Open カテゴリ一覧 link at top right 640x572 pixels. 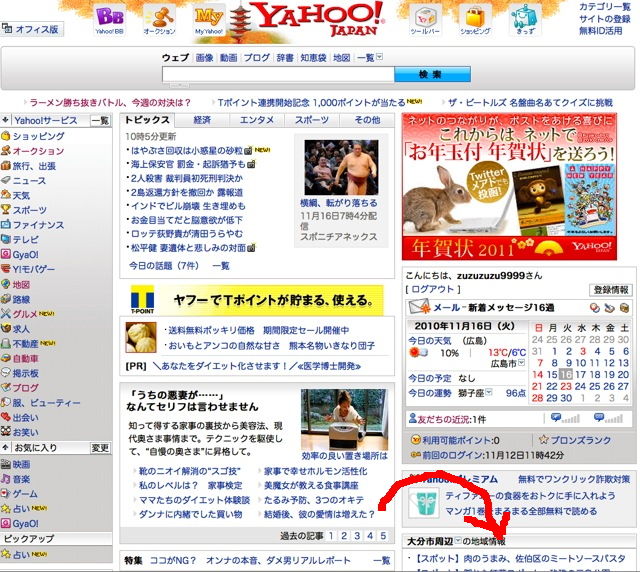tap(605, 7)
